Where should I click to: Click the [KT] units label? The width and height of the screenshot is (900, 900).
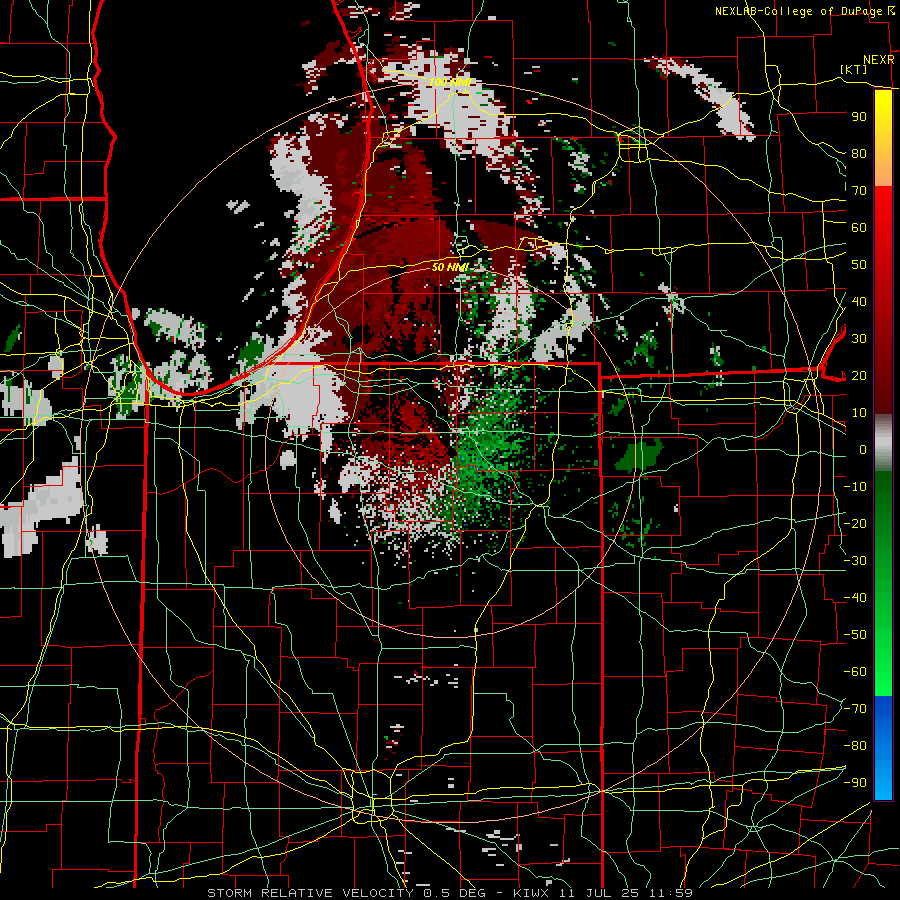tap(853, 69)
